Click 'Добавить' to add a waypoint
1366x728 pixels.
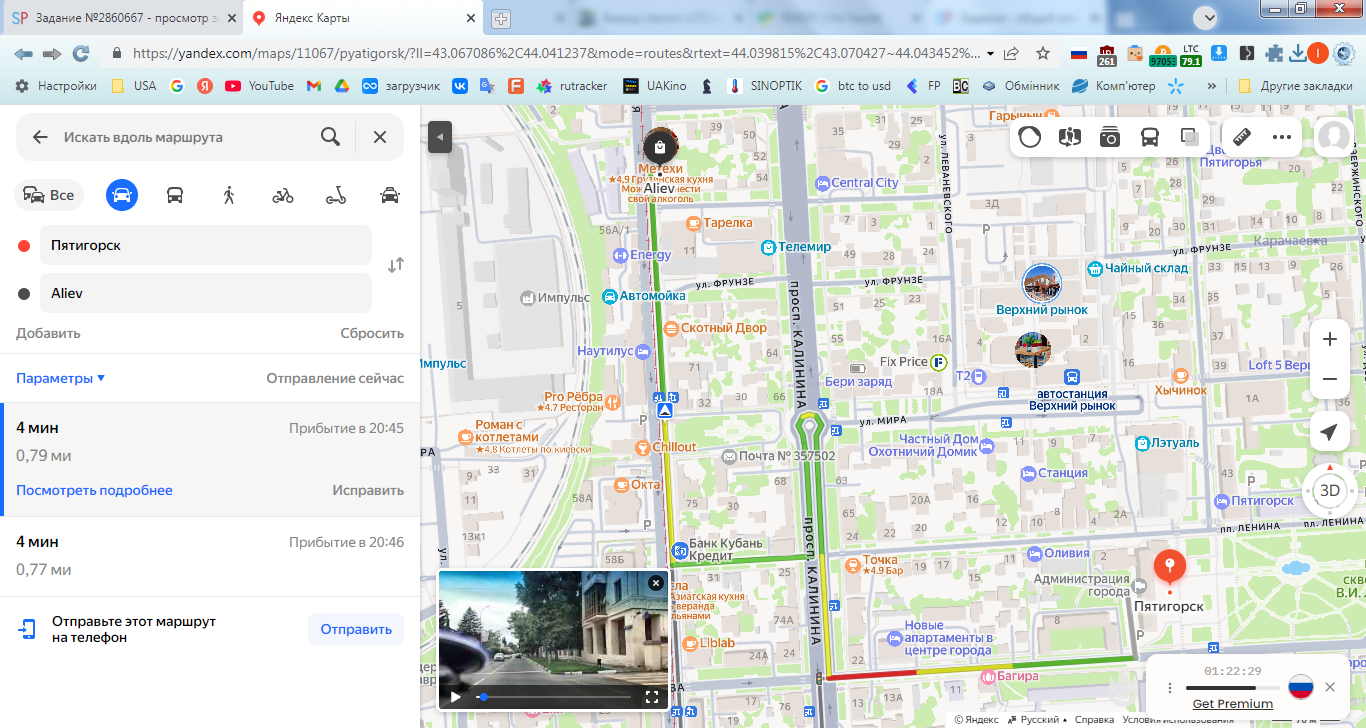48,333
